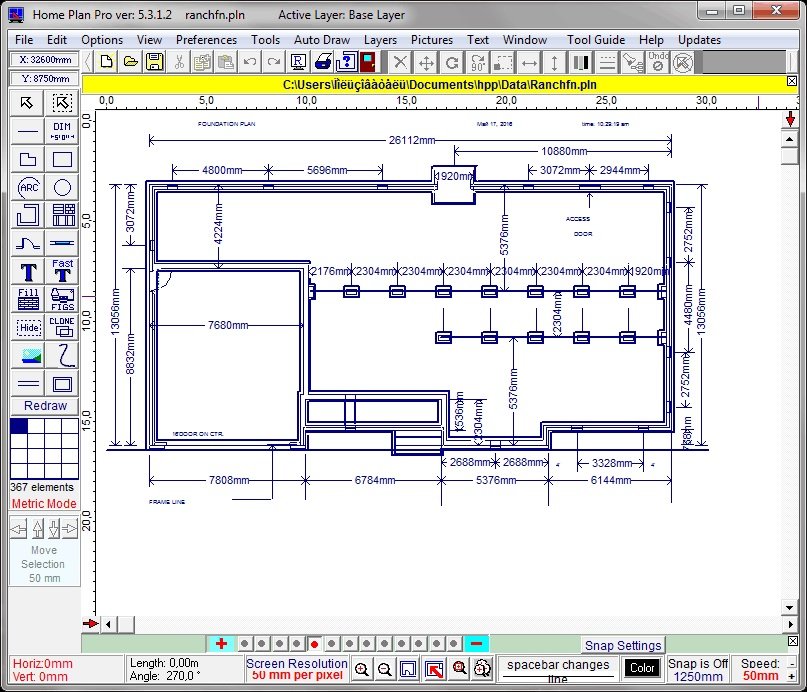Toggle the Hide tool button
807x692 pixels.
click(29, 327)
